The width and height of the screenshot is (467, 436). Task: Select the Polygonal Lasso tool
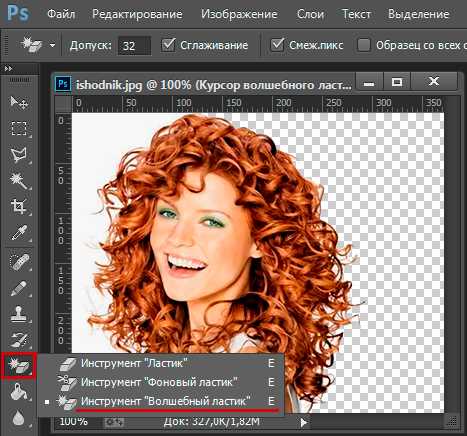click(x=19, y=155)
